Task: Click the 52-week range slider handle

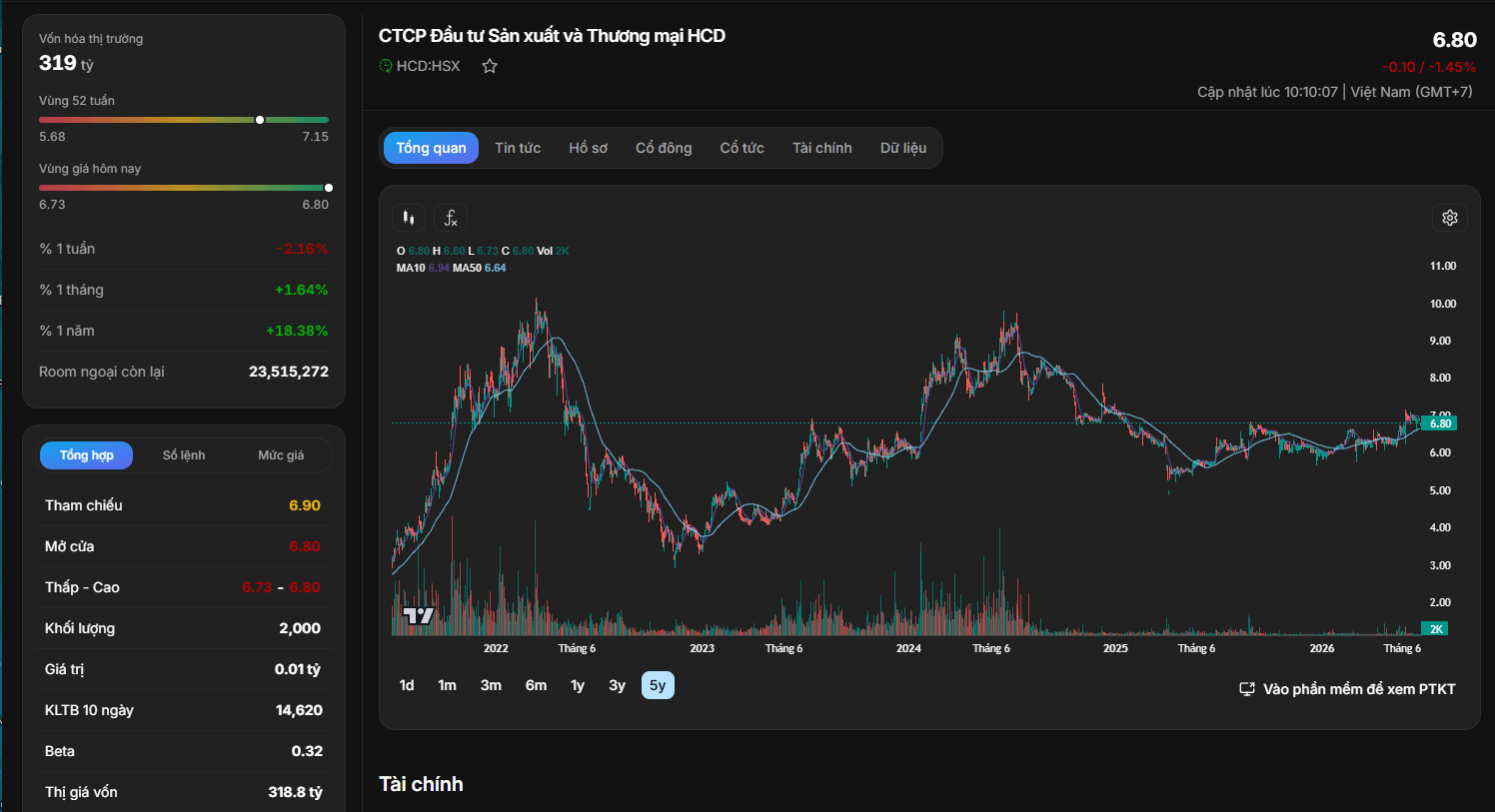Action: pos(260,120)
